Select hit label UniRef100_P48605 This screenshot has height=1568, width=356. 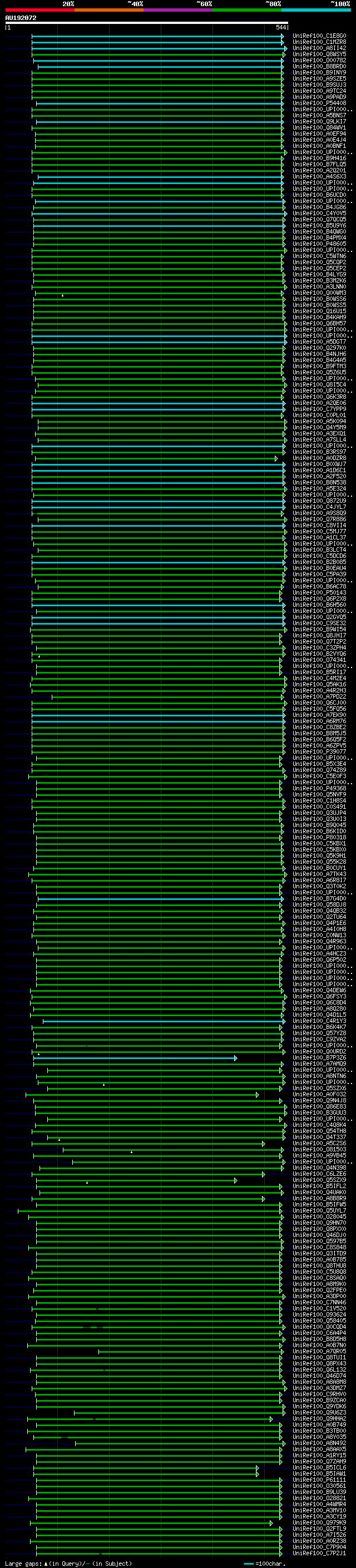click(x=319, y=244)
